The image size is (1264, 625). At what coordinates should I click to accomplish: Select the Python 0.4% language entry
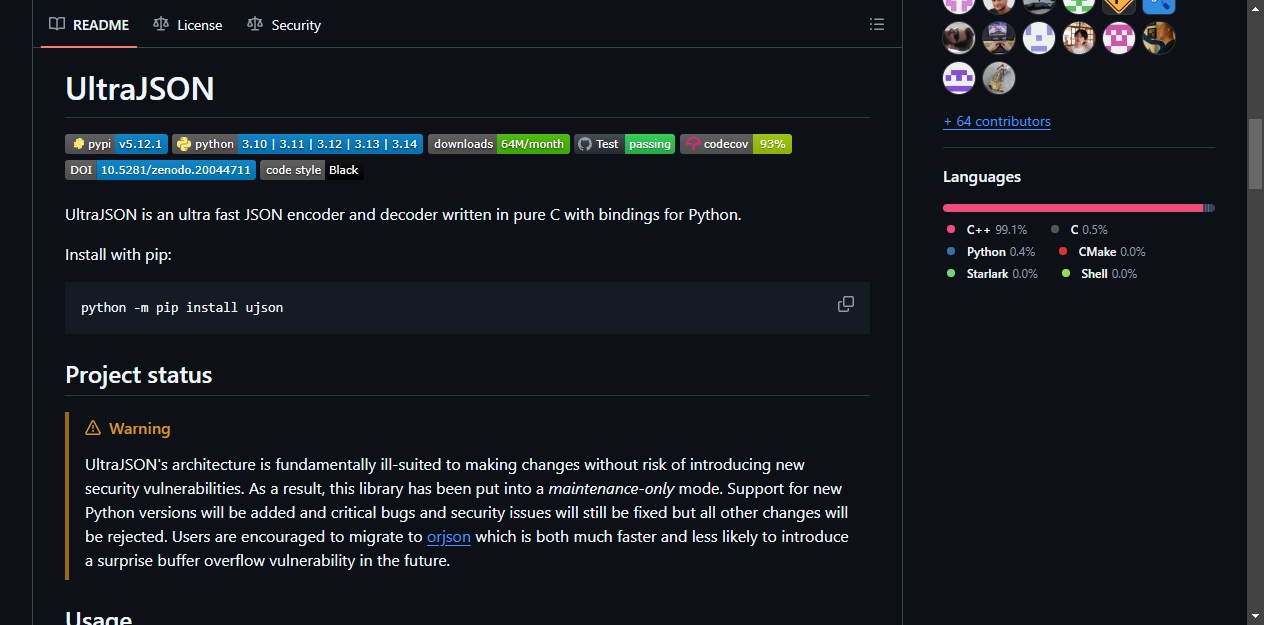pos(991,252)
